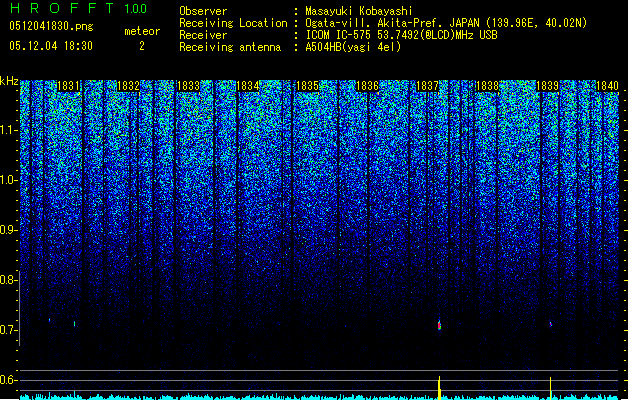Click the faint green echo near 1831
This screenshot has width=629, height=400.
click(74, 323)
